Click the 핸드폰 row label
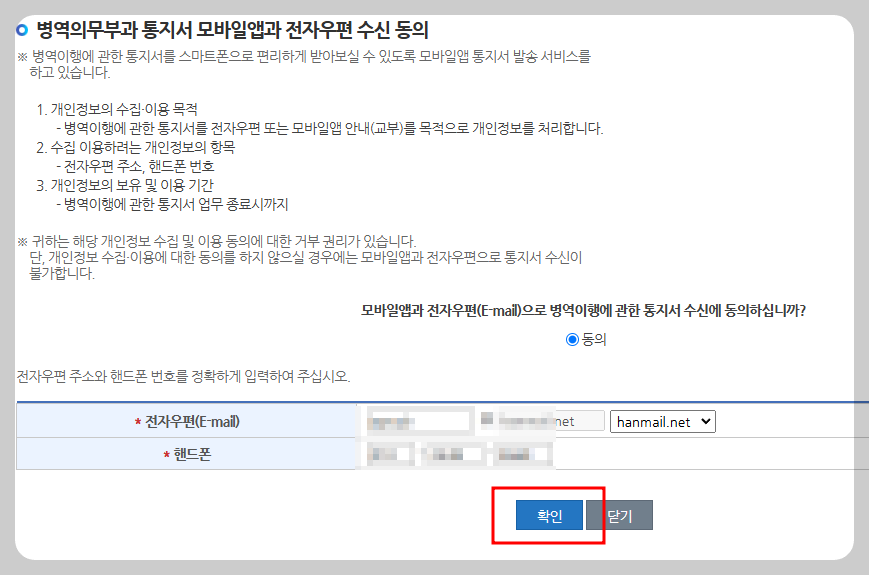Image resolution: width=869 pixels, height=575 pixels. (187, 454)
